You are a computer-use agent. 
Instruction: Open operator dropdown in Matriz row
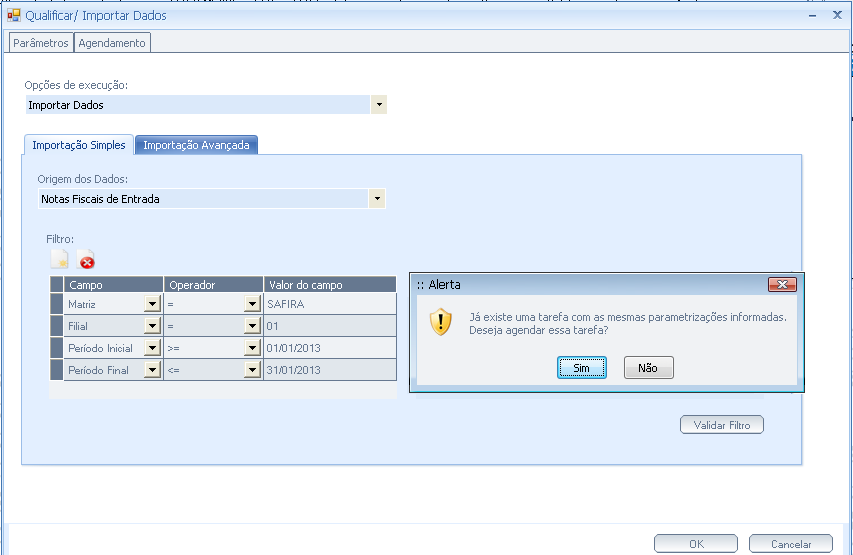tap(252, 304)
